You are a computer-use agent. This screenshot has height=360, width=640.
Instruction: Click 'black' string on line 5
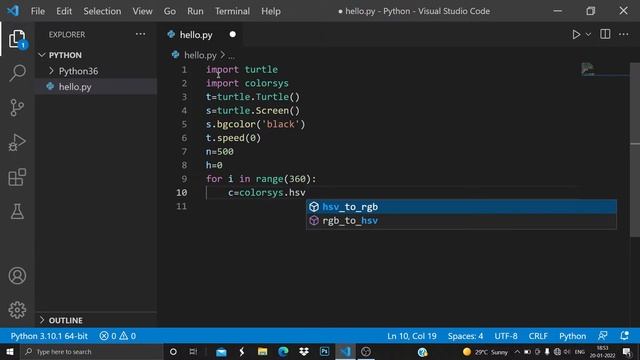pyautogui.click(x=280, y=124)
